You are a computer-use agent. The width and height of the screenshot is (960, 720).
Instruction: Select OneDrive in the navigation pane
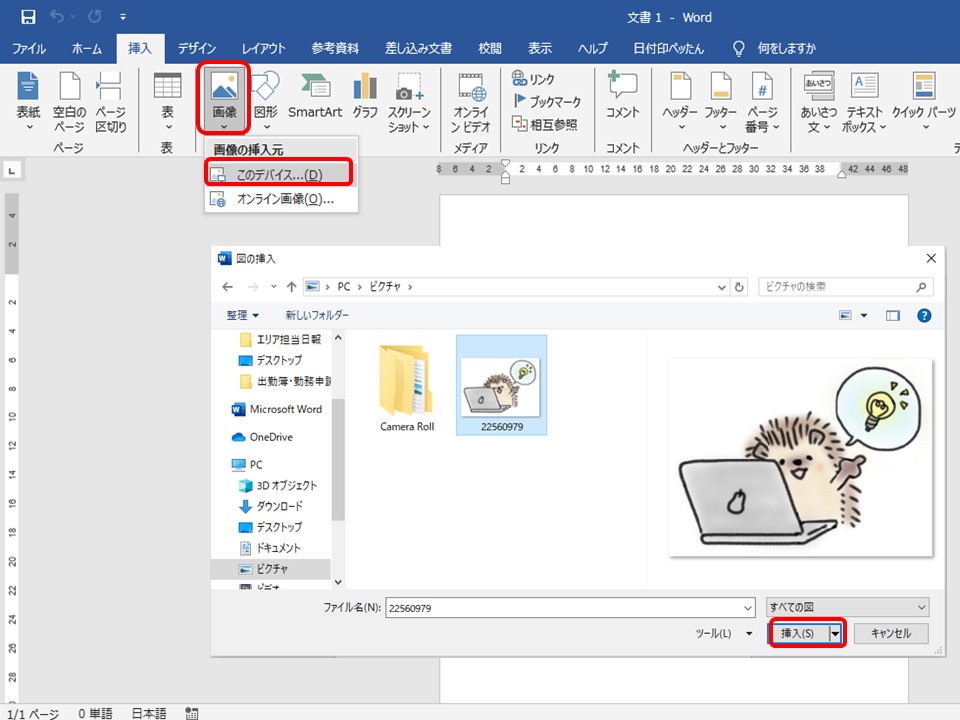tap(262, 437)
